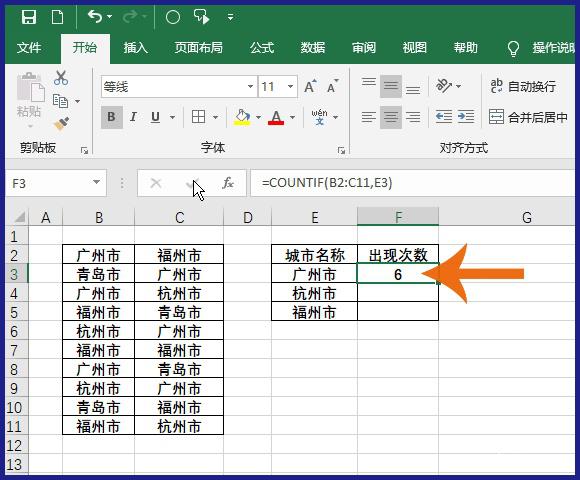Click the formula bar Cancel X icon
The image size is (580, 480).
tap(156, 183)
